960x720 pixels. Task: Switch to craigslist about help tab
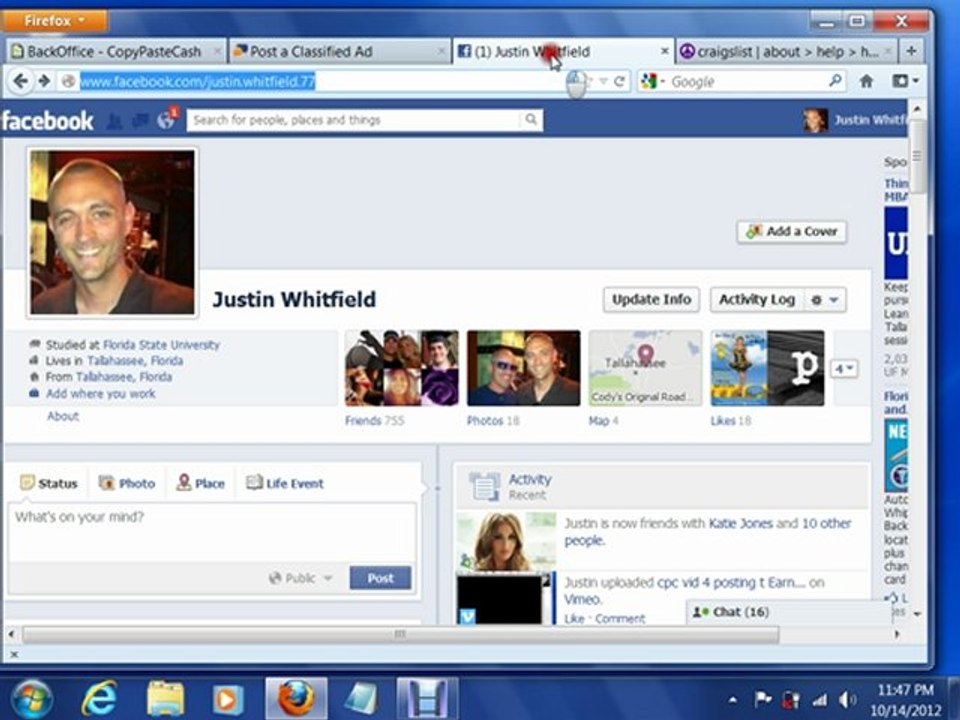787,51
